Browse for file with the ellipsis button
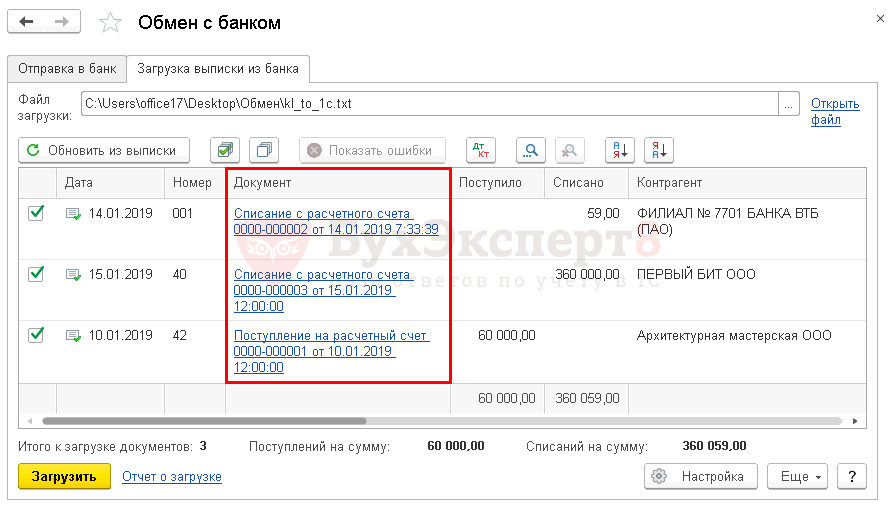This screenshot has width=892, height=508. click(788, 104)
